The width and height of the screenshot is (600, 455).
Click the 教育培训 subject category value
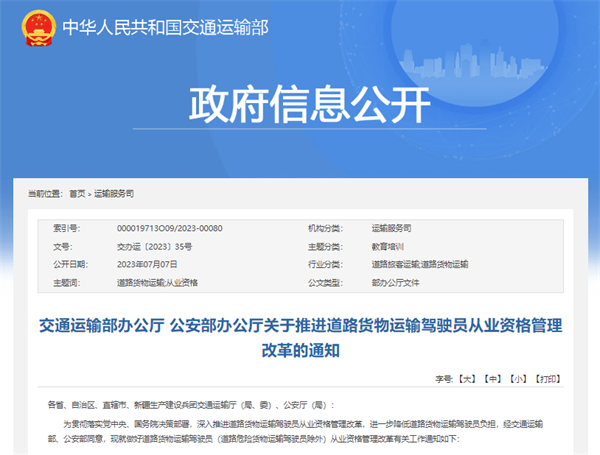[x=388, y=247]
